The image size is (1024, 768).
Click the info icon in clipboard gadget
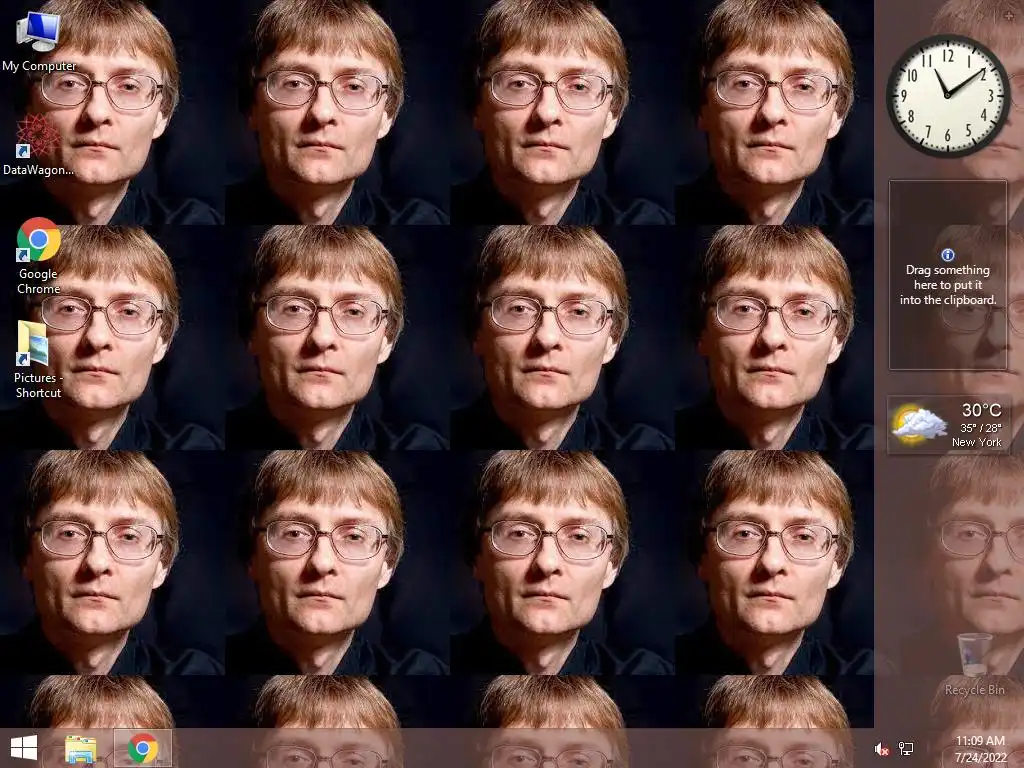pos(948,255)
